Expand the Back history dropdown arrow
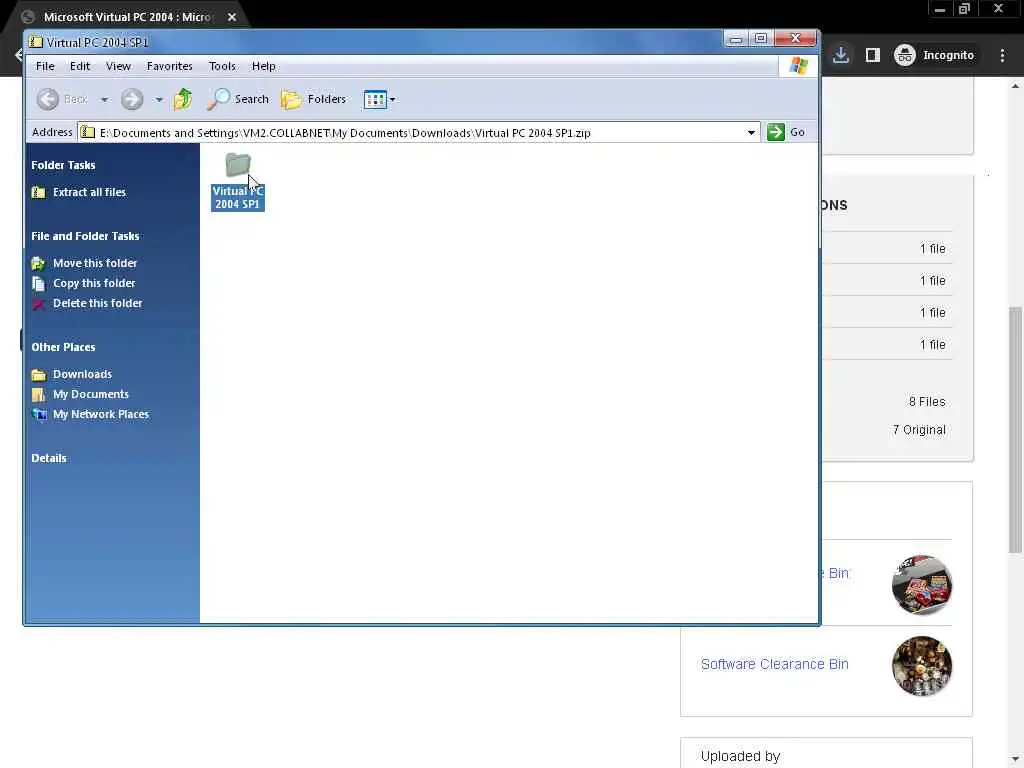The image size is (1024, 768). click(104, 100)
